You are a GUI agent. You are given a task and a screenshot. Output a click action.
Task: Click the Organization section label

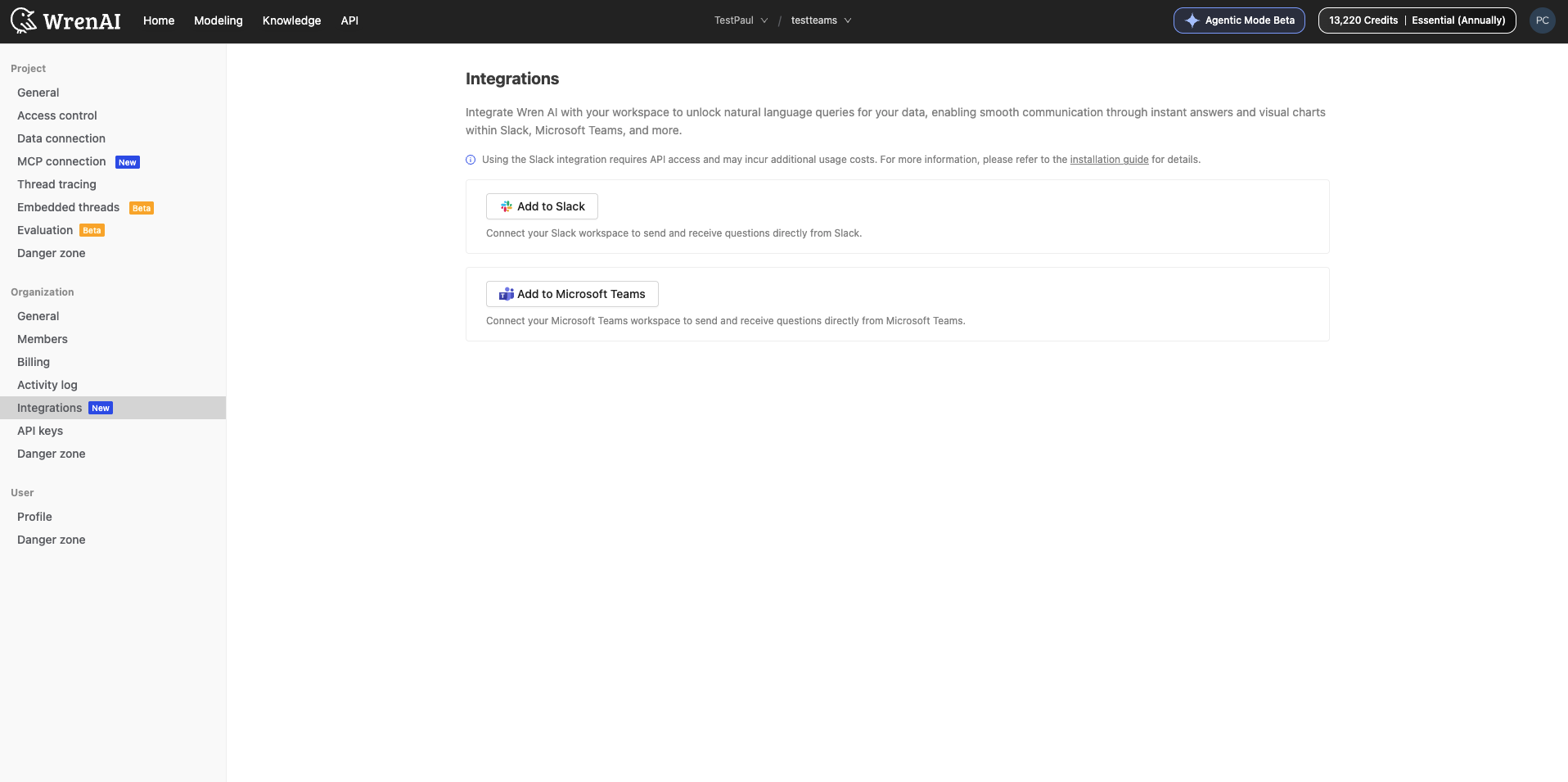[x=43, y=292]
